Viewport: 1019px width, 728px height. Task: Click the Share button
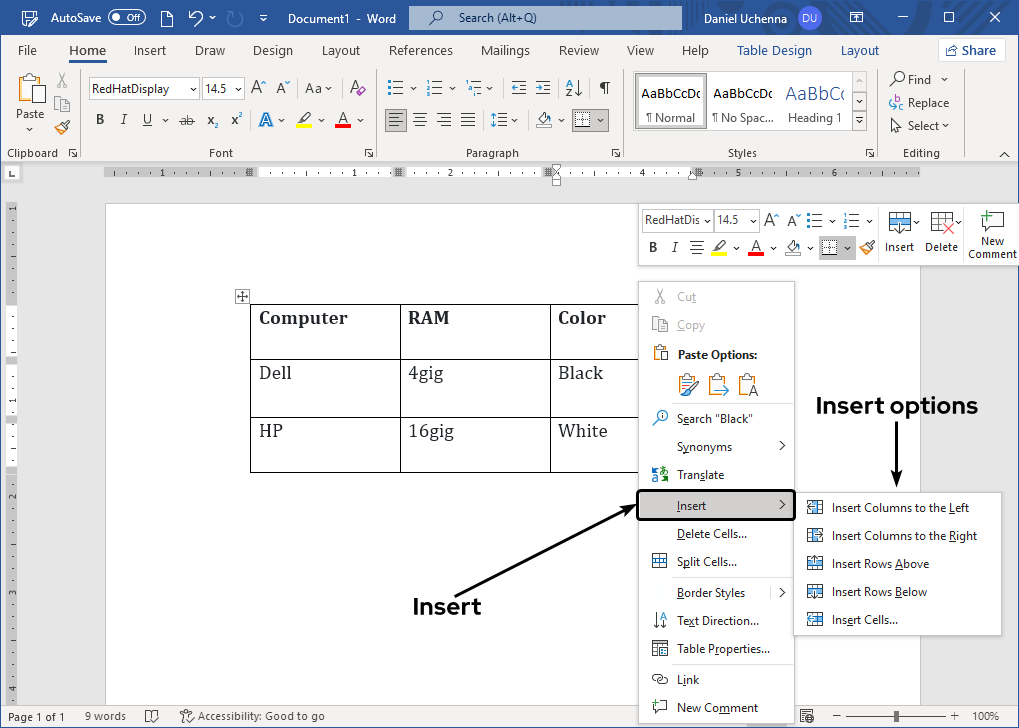pos(969,50)
